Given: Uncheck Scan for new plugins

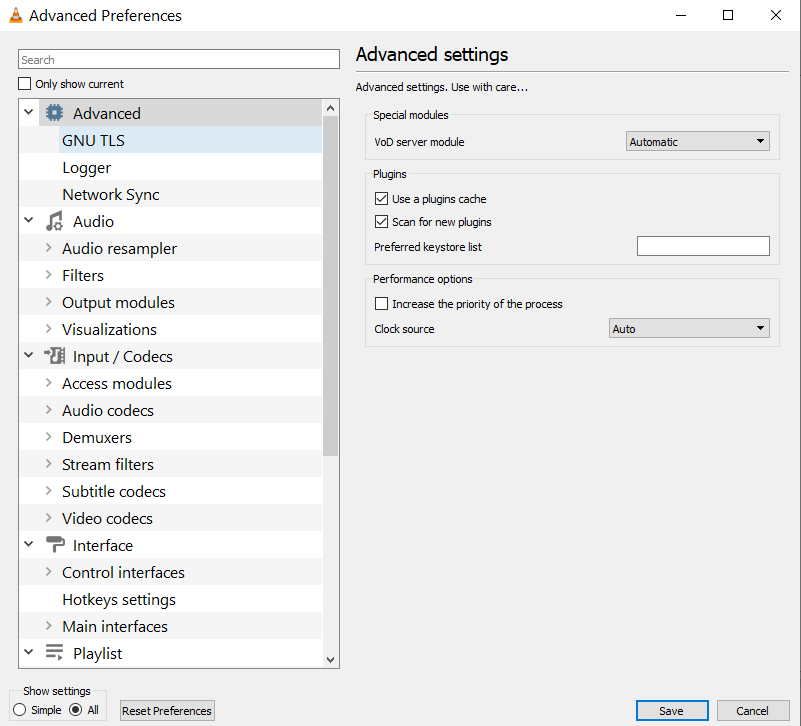Looking at the screenshot, I should (x=381, y=221).
